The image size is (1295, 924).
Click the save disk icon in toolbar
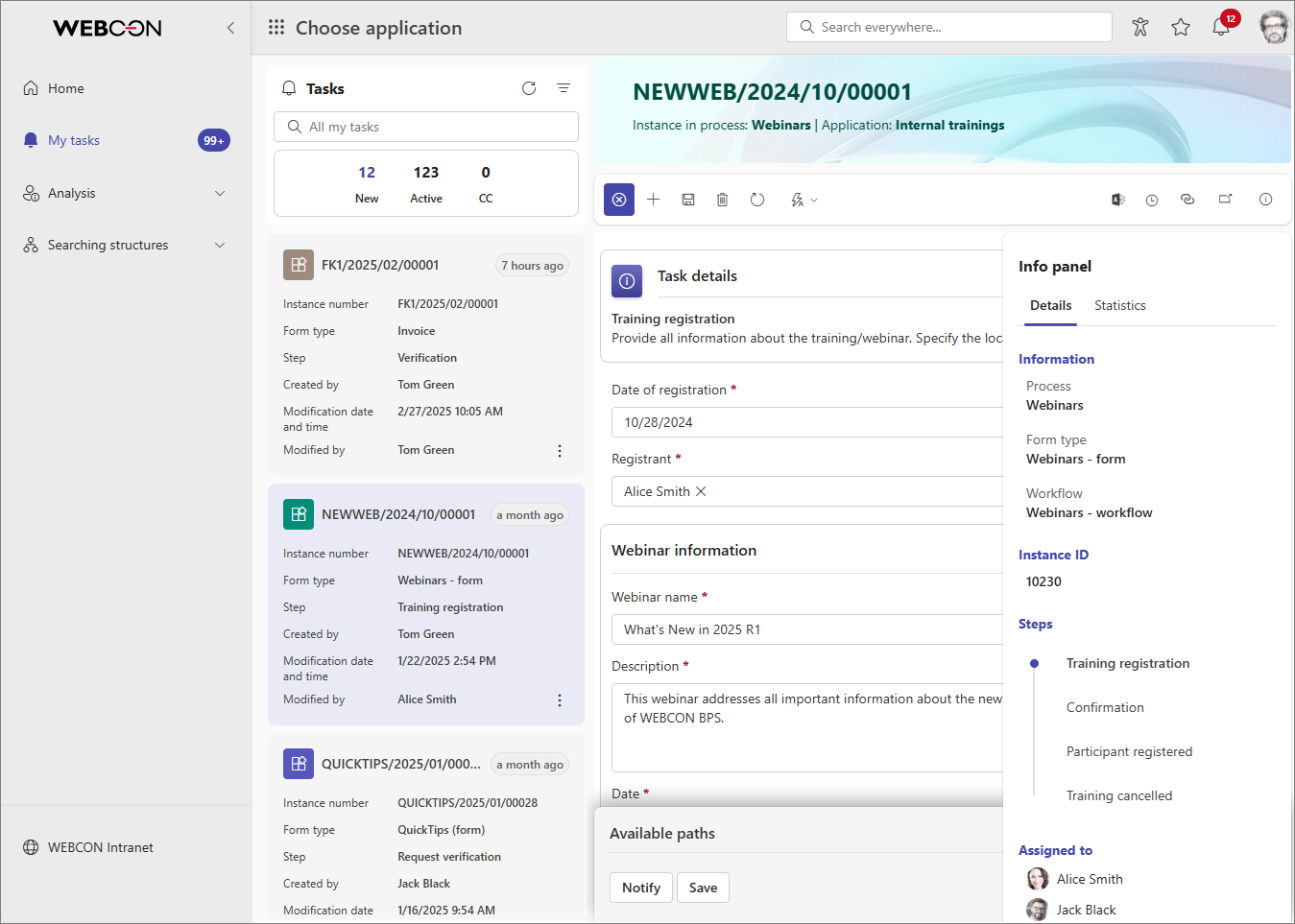click(x=688, y=200)
